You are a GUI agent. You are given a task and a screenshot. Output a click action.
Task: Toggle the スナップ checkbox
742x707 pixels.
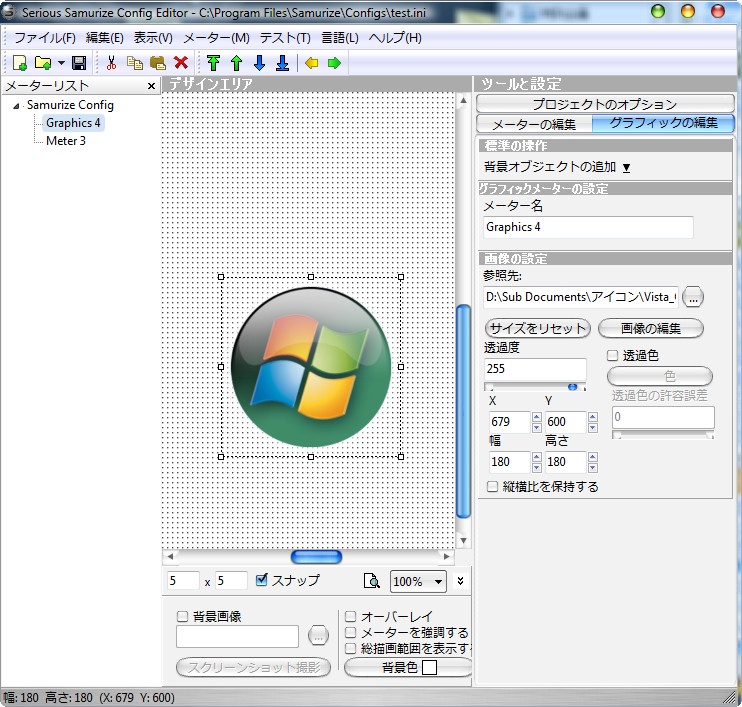click(261, 580)
